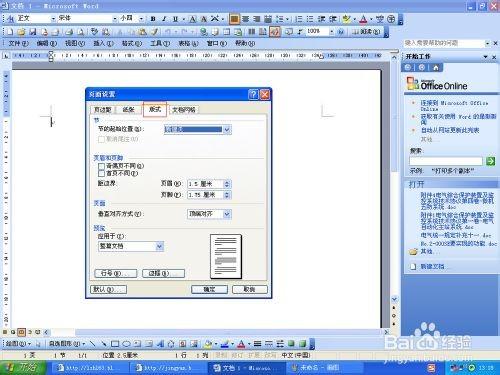Image resolution: width=500 pixels, height=375 pixels.
Task: Click the 行号 button
Action: (116, 273)
